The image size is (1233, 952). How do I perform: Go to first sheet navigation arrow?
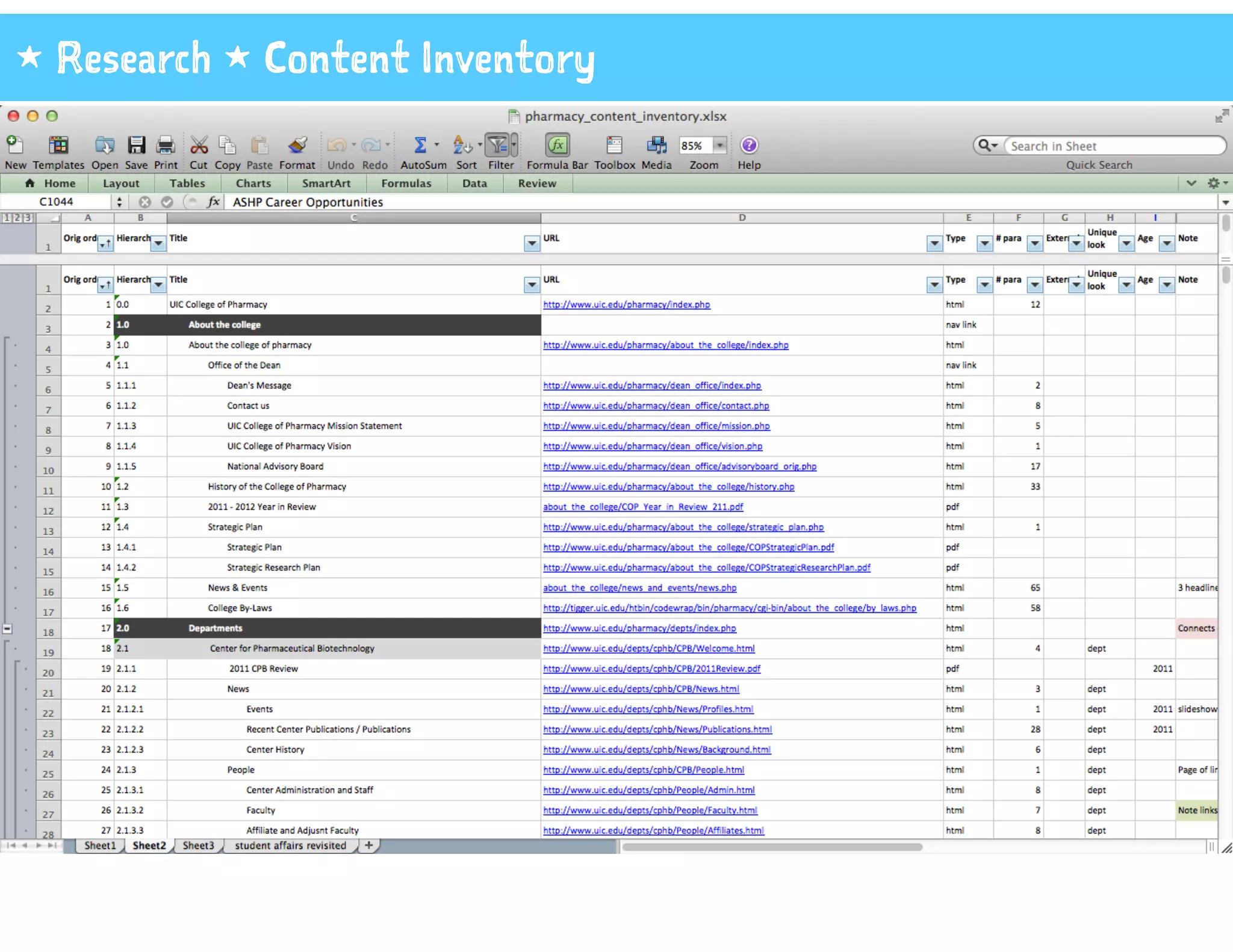(10, 845)
